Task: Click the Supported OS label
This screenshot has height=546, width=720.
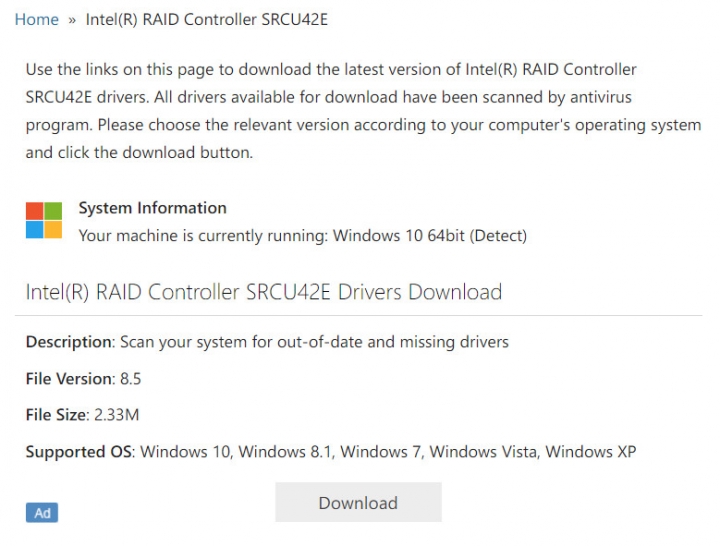Action: 79,452
